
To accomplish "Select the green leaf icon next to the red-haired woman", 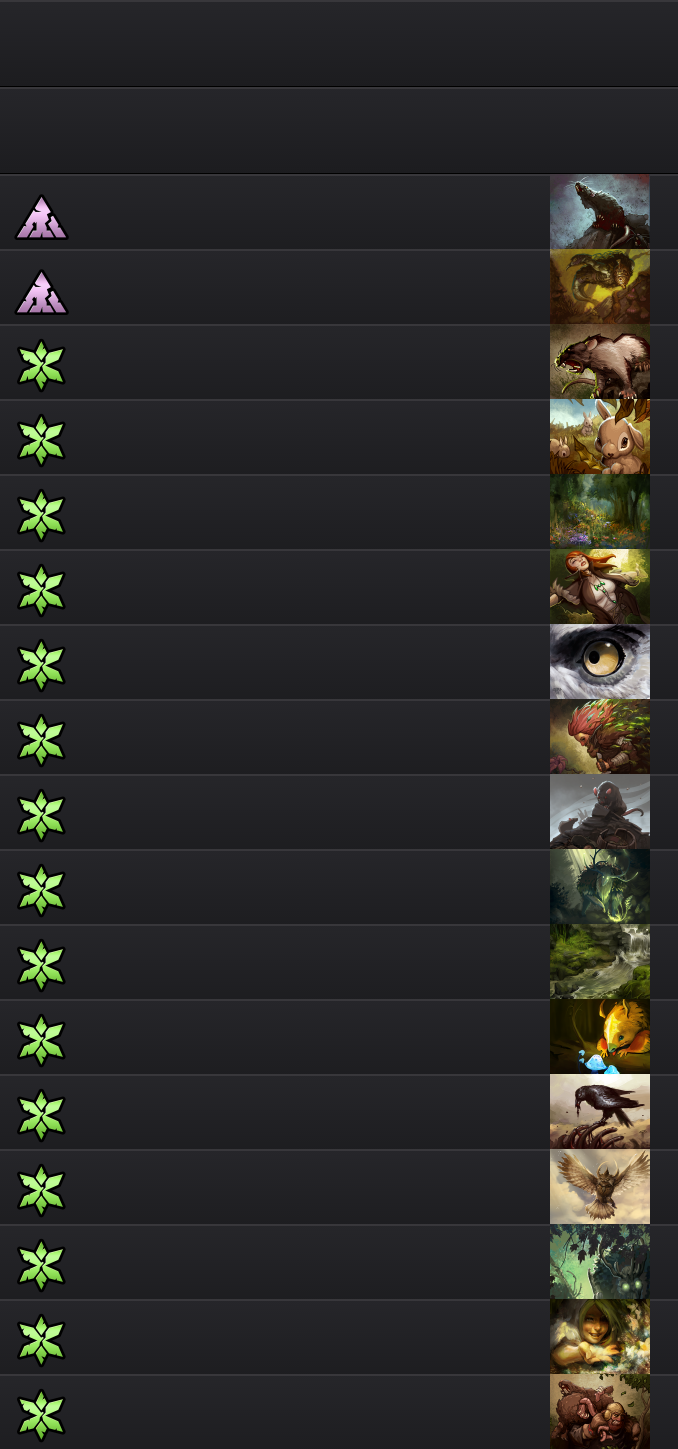I will click(41, 590).
